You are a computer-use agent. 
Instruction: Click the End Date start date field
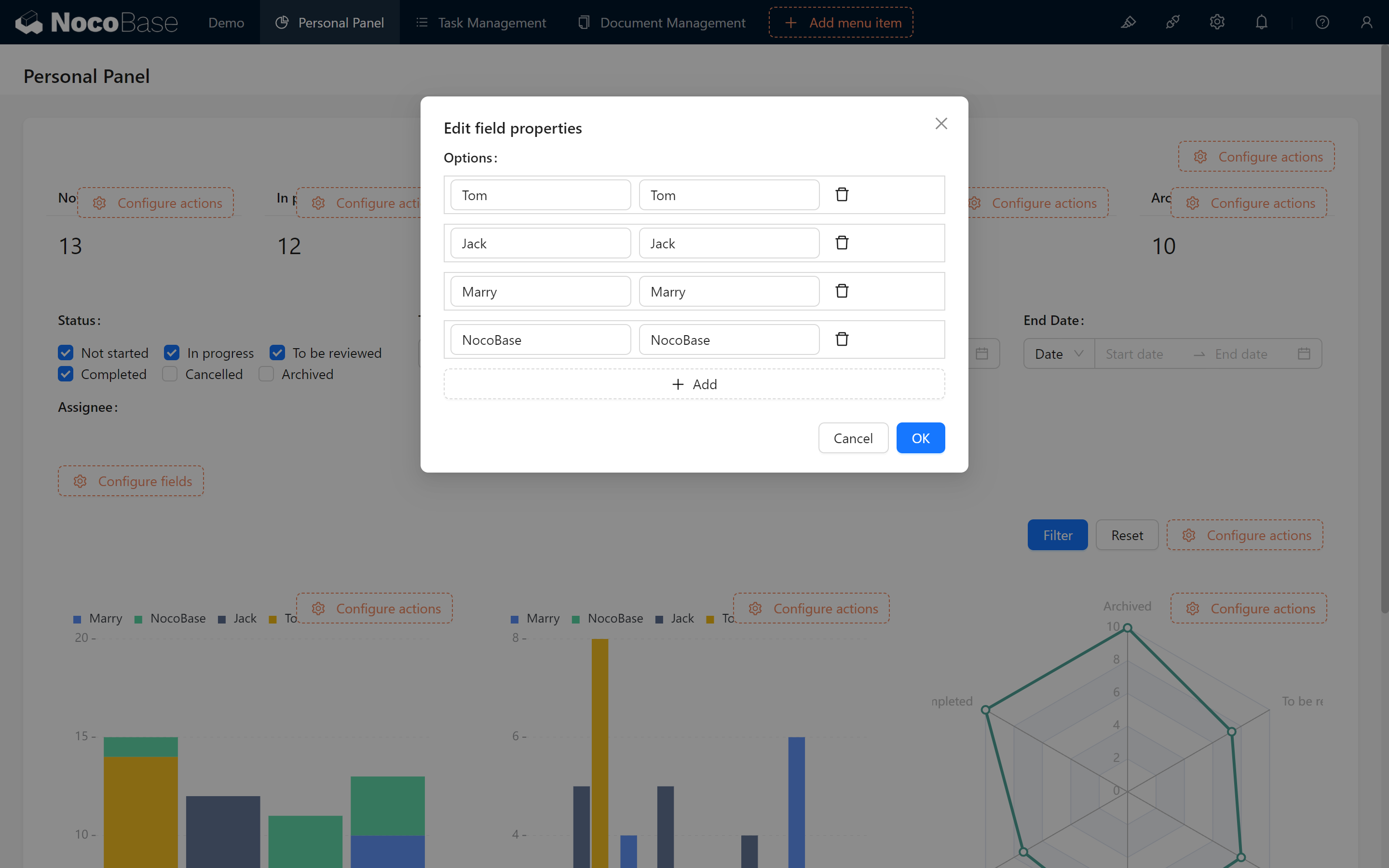pyautogui.click(x=1142, y=353)
